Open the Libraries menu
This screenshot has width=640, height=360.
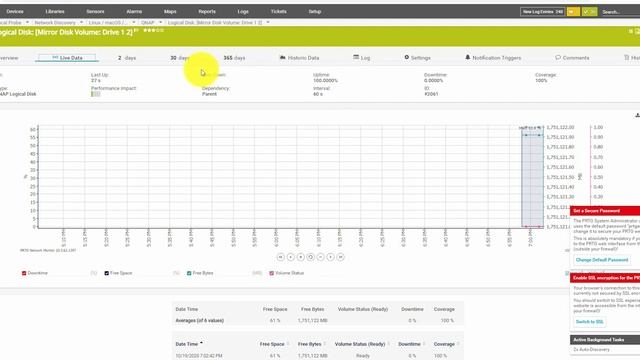click(55, 11)
